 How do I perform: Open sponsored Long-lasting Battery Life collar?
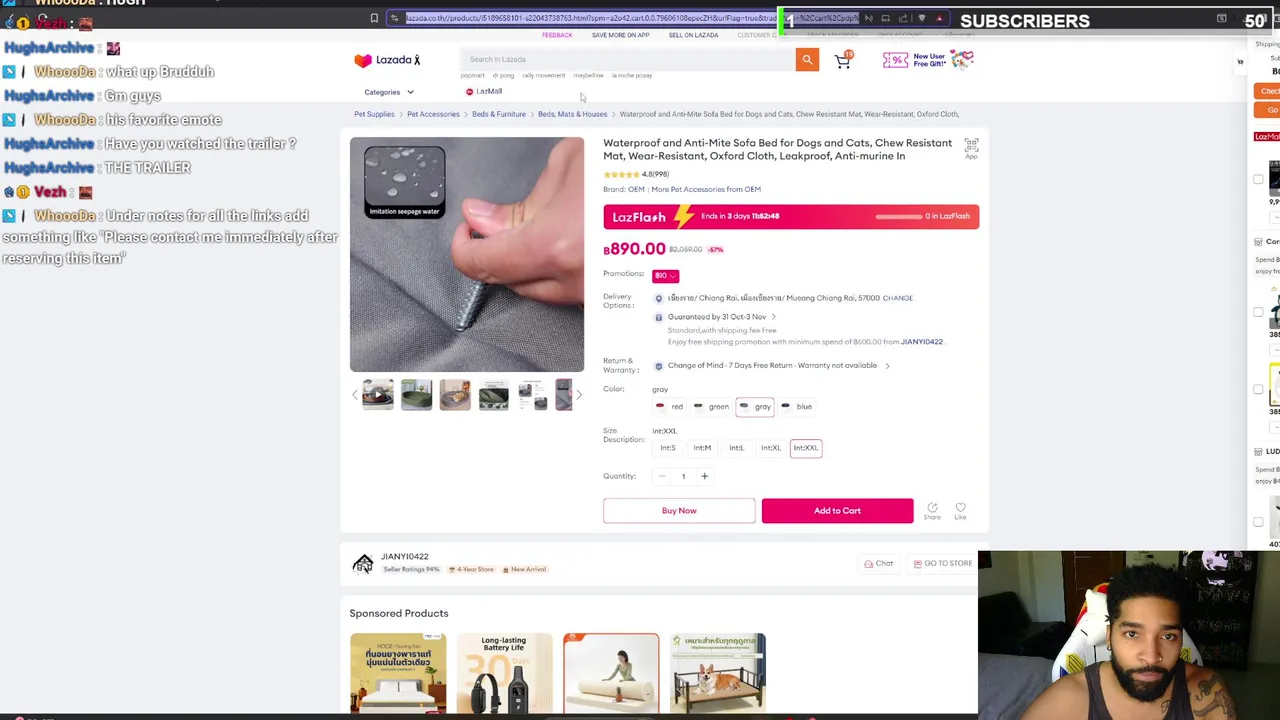[504, 673]
